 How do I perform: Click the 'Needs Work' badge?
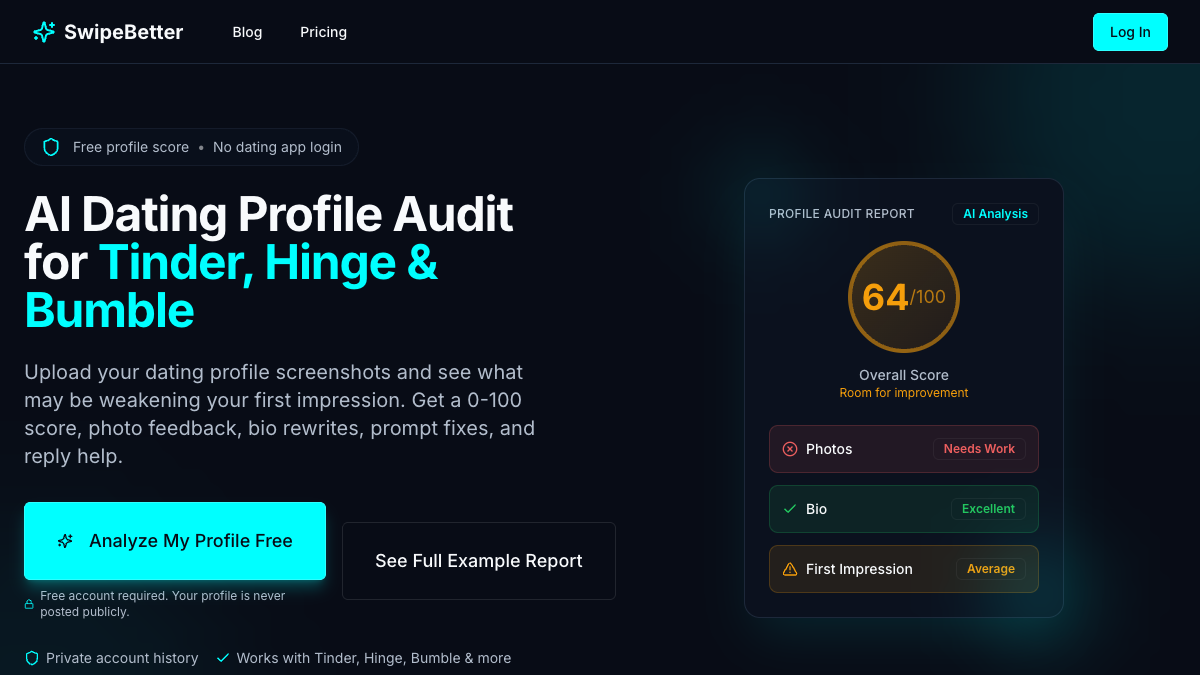pyautogui.click(x=979, y=449)
